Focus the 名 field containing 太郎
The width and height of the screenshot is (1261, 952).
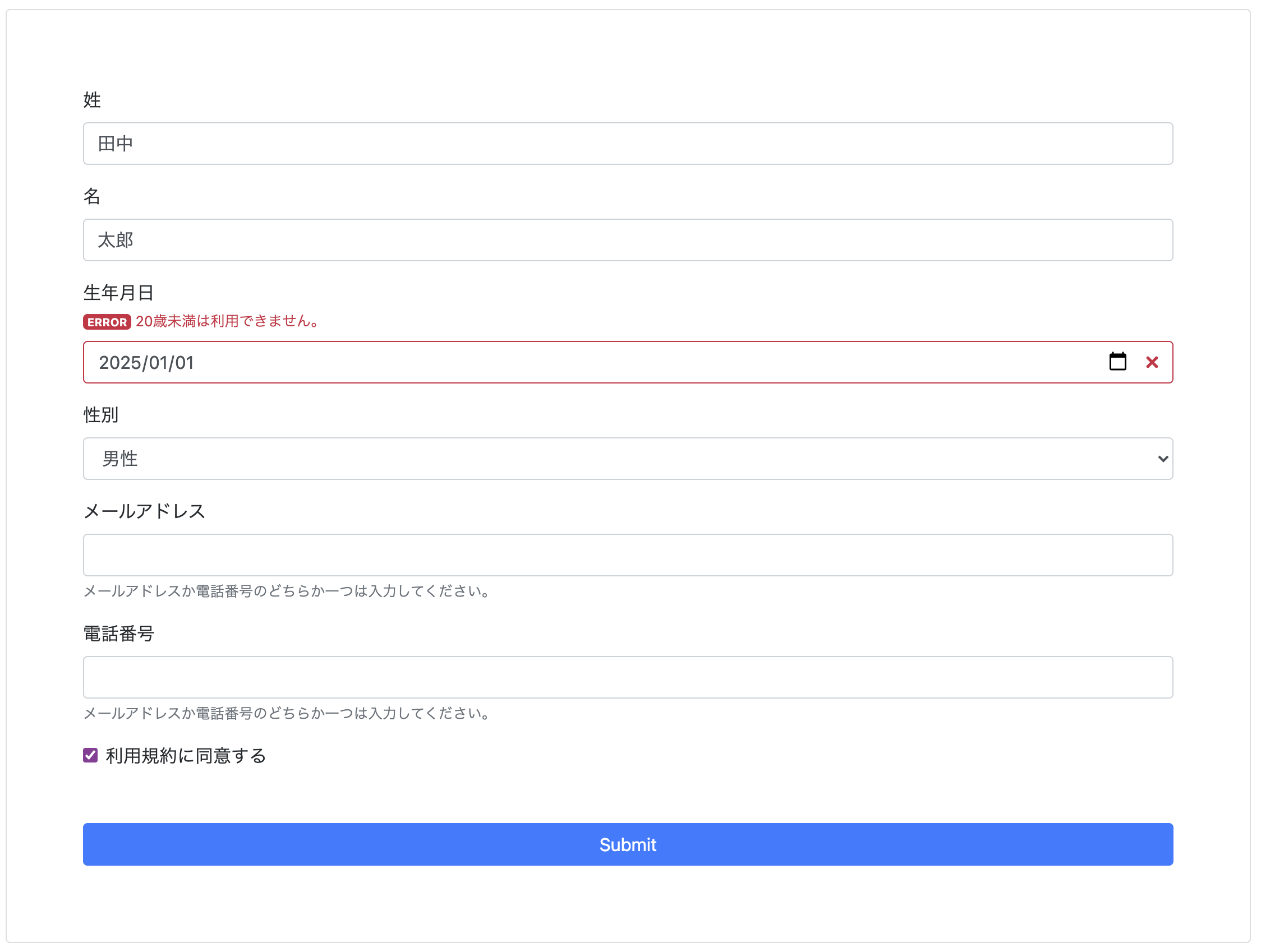627,240
